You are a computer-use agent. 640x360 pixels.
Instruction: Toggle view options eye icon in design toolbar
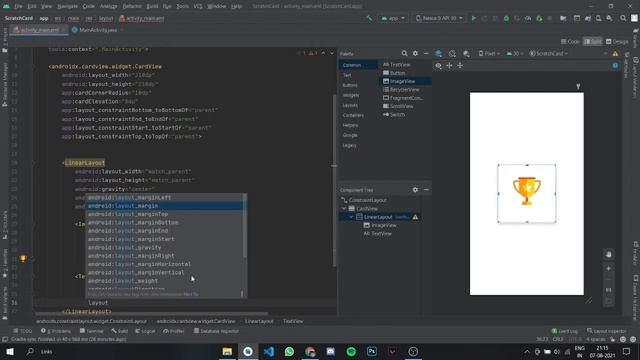tap(438, 65)
